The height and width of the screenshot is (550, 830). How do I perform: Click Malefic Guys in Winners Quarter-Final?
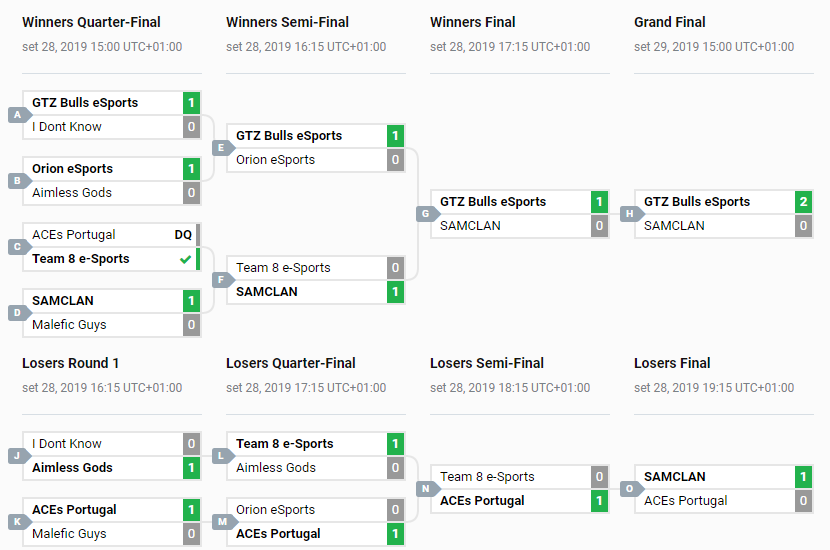pyautogui.click(x=69, y=325)
